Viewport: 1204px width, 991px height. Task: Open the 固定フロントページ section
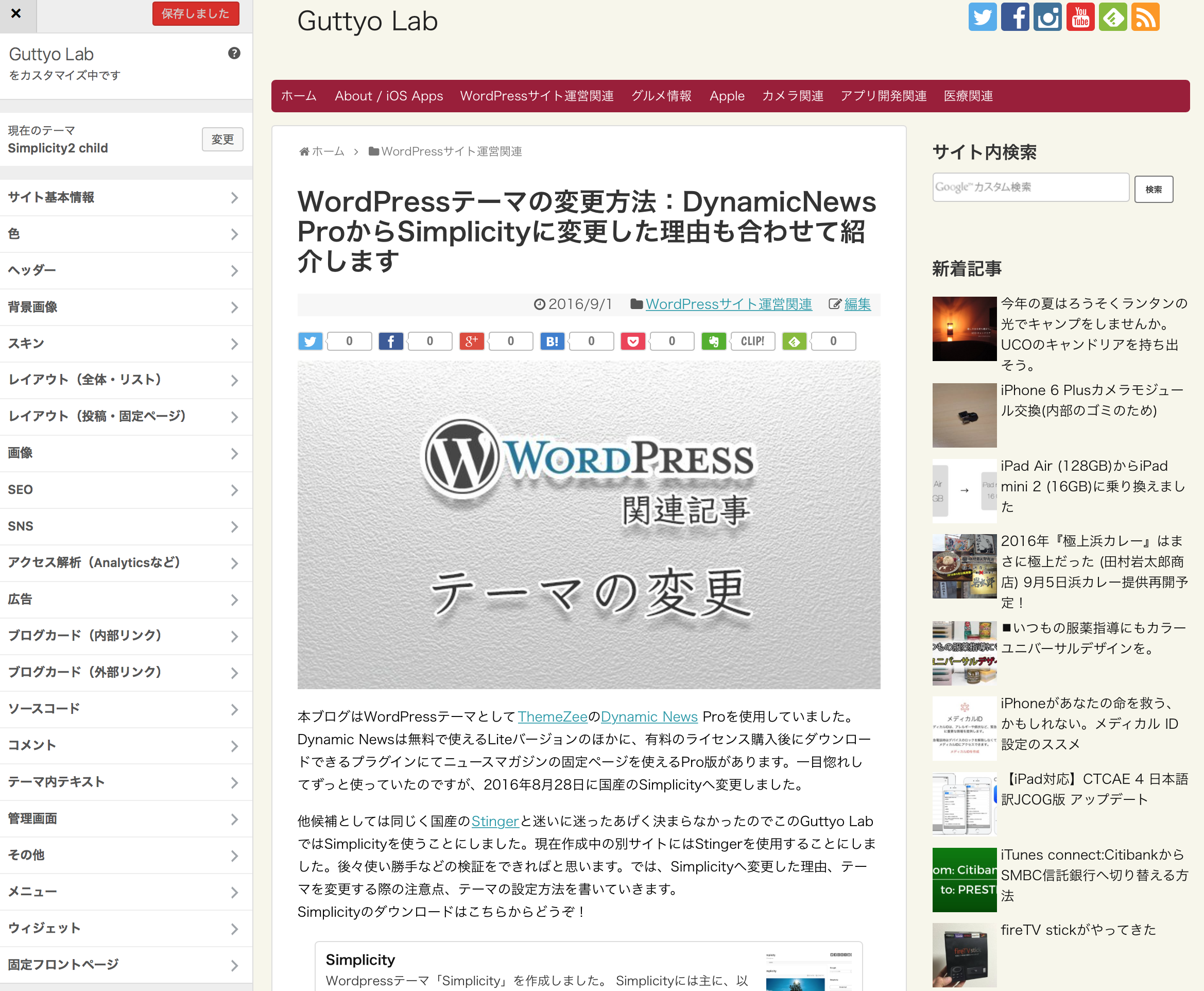point(126,965)
